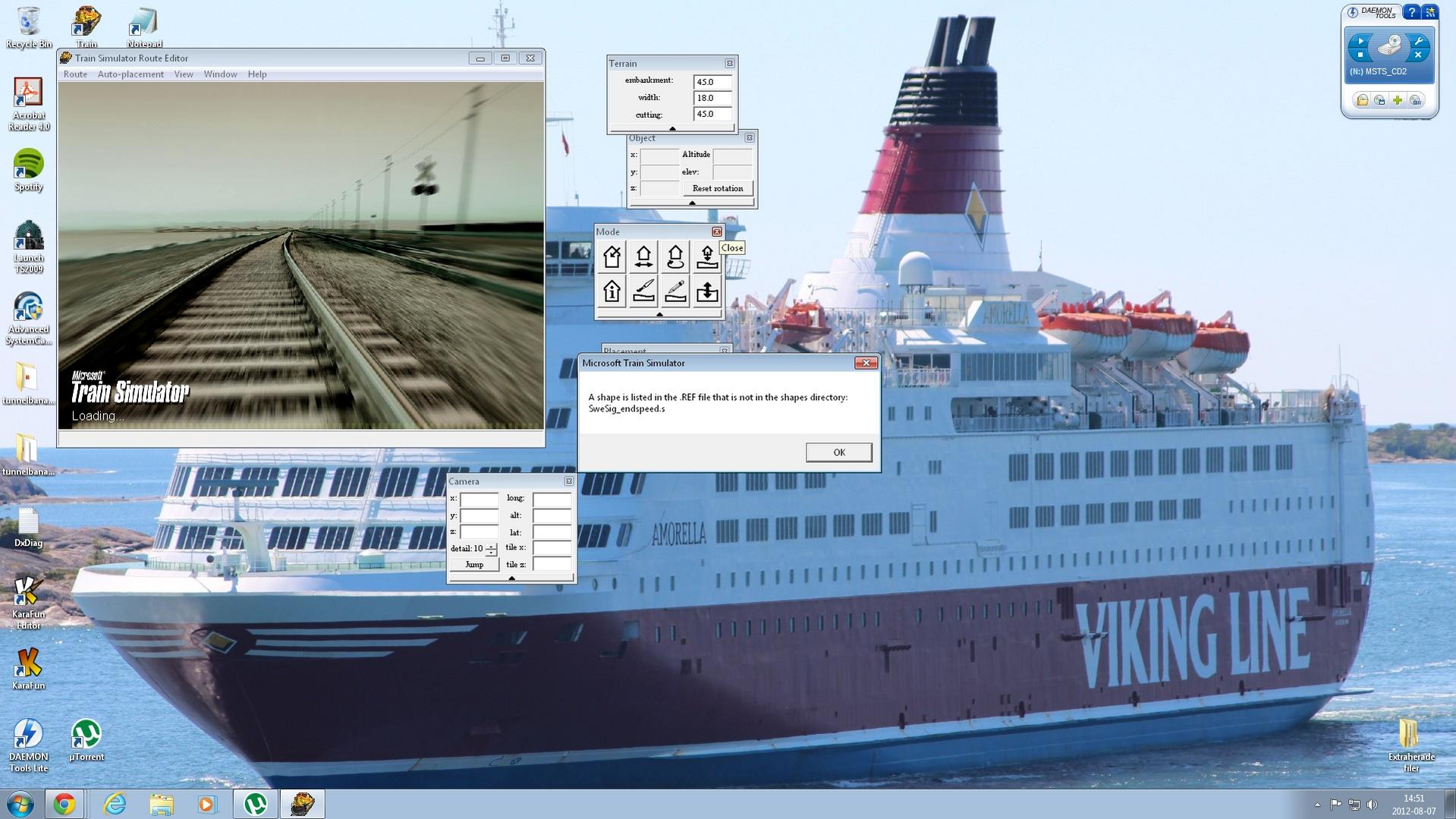Collapse the Terrain panel via bottom arrow
This screenshot has height=819, width=1456.
click(x=672, y=128)
